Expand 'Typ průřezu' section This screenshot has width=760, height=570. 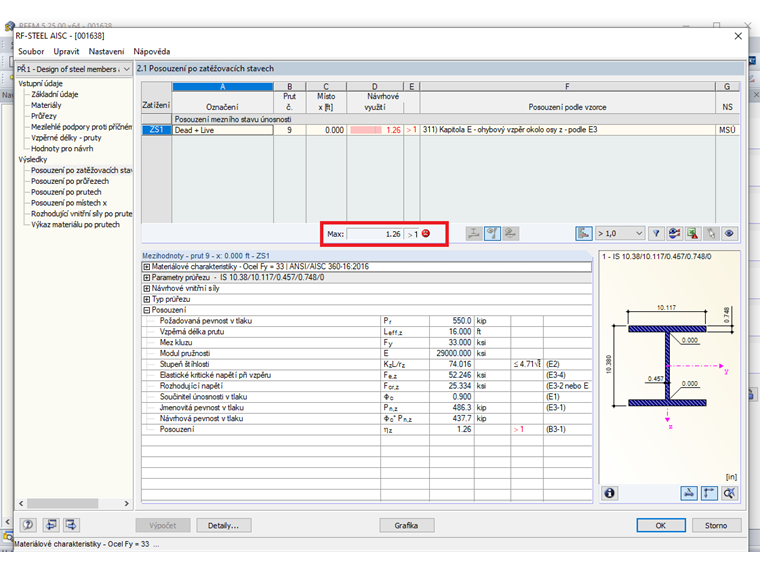tap(146, 300)
